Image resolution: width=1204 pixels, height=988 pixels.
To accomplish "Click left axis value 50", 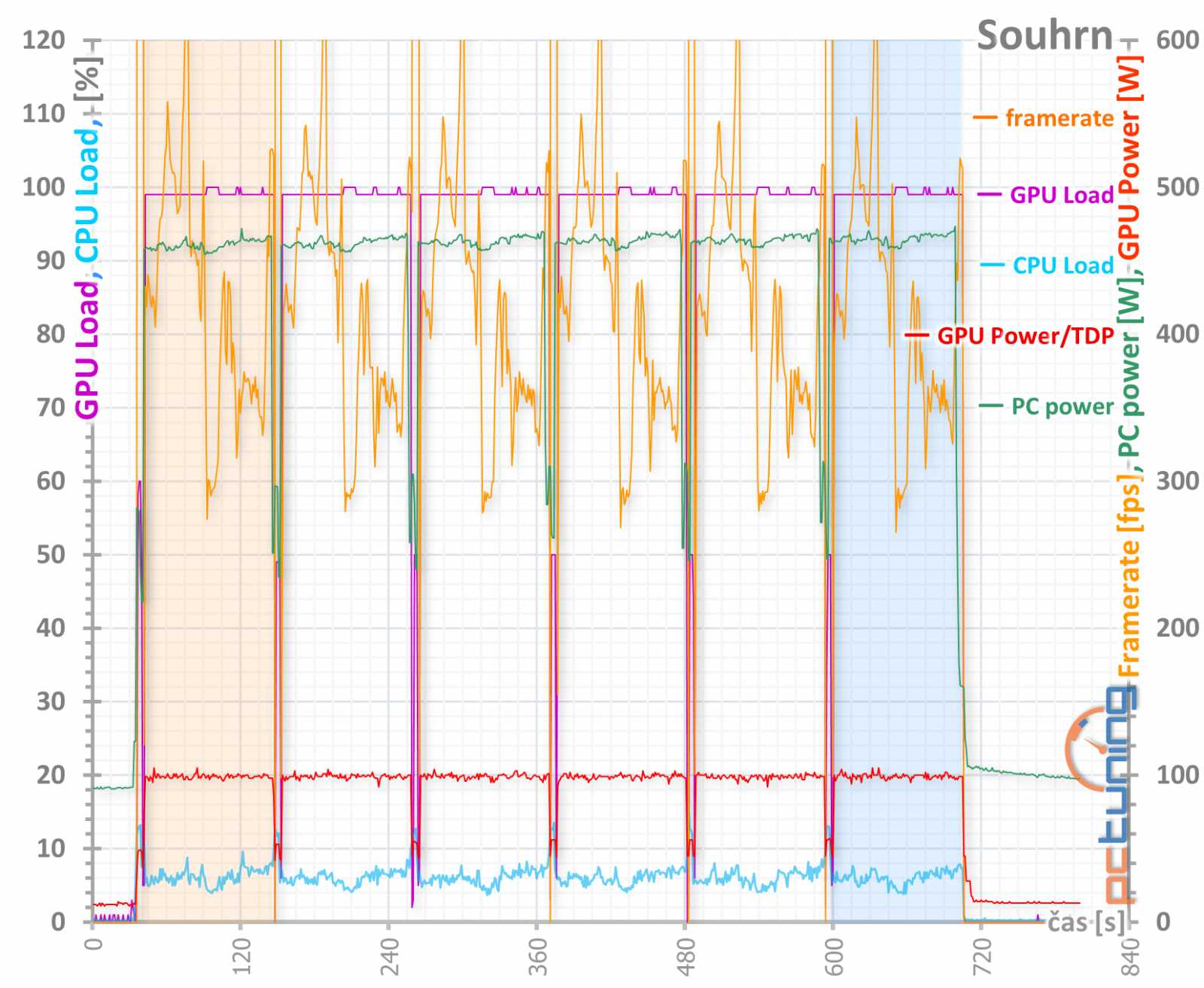I will [x=51, y=555].
